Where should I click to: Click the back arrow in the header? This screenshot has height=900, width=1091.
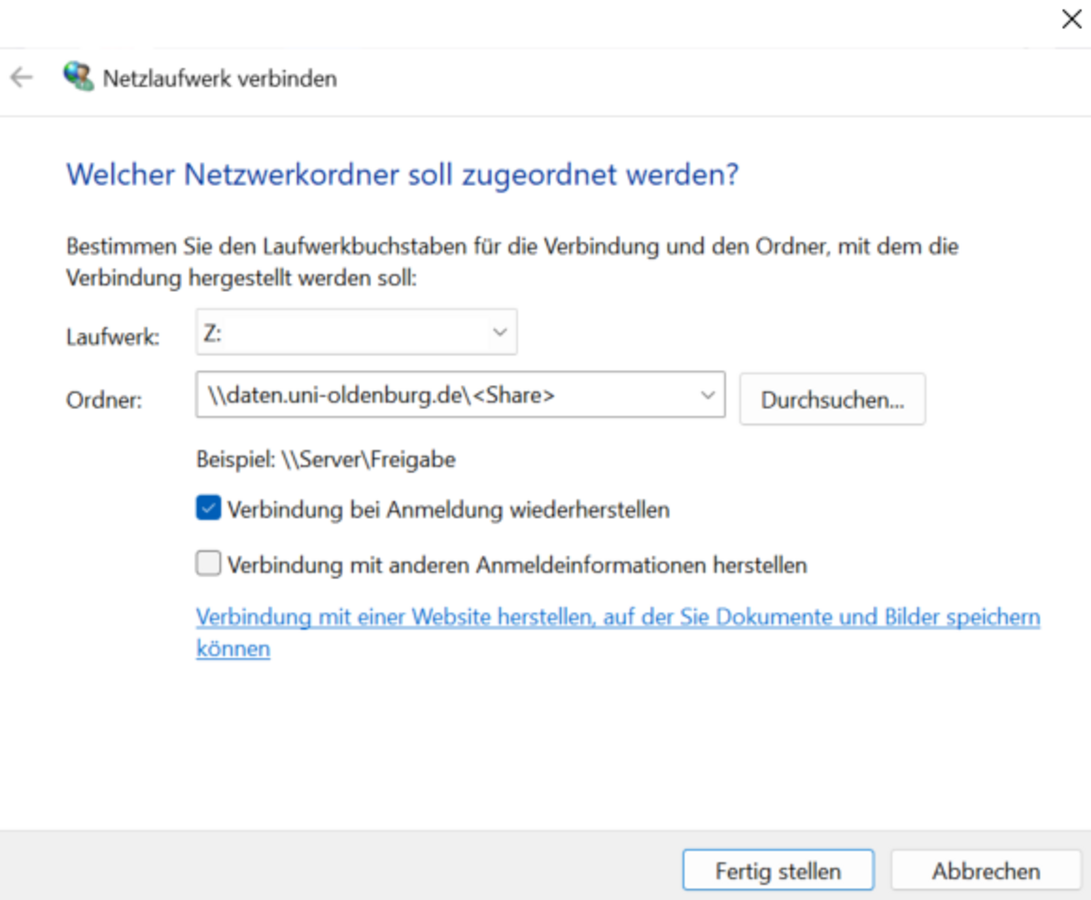(21, 78)
